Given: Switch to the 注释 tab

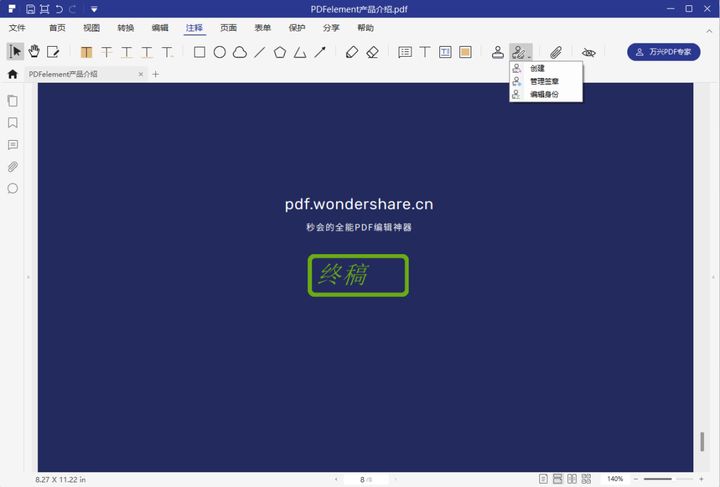Looking at the screenshot, I should click(194, 28).
